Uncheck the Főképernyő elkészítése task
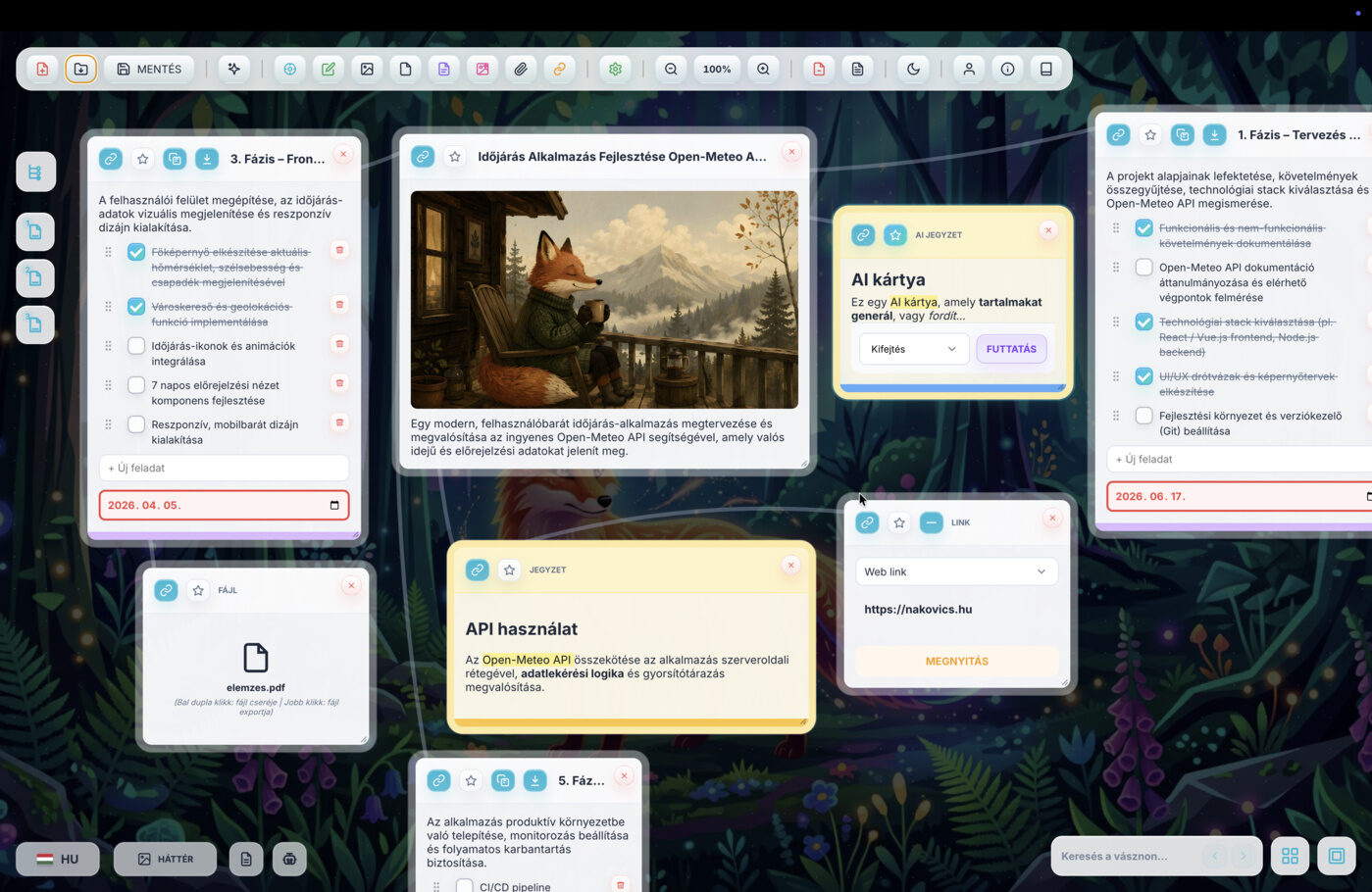1372x892 pixels. tap(136, 252)
